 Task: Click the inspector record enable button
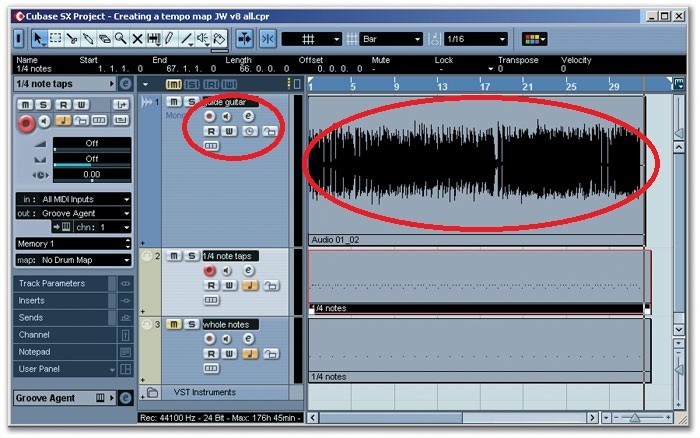click(x=26, y=123)
